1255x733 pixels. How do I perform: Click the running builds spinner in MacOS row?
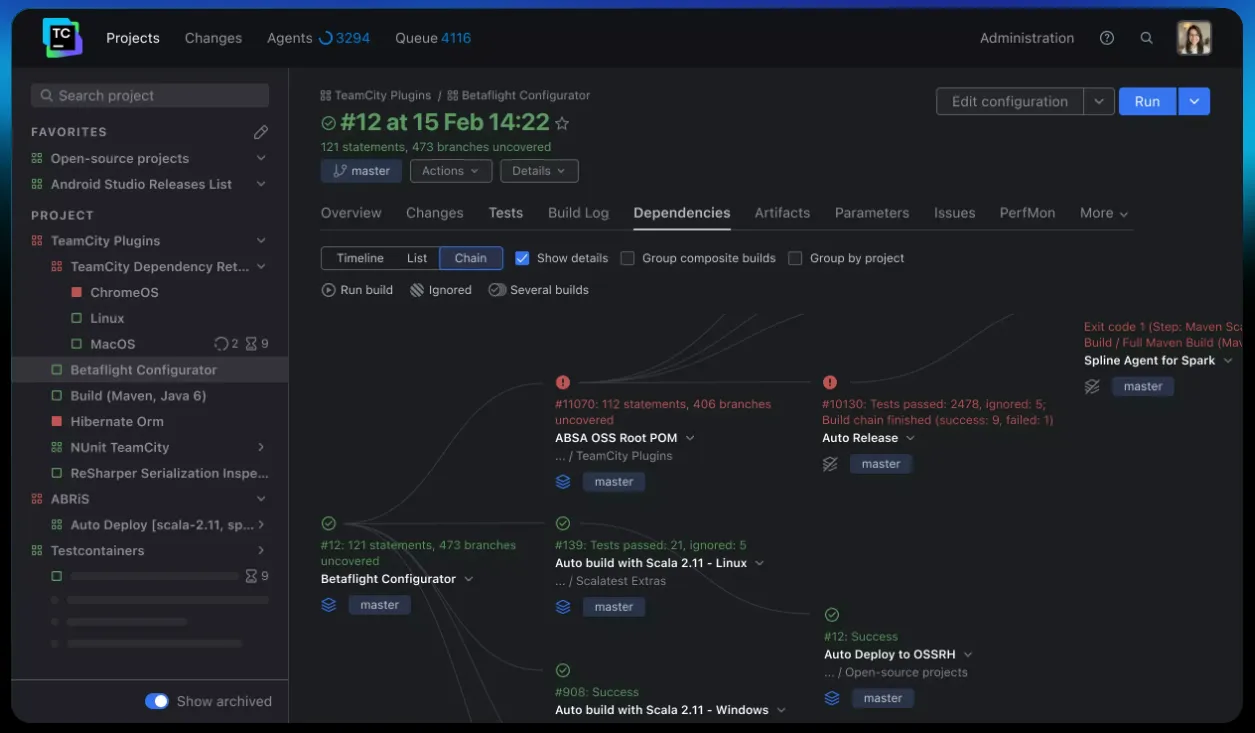coord(221,344)
